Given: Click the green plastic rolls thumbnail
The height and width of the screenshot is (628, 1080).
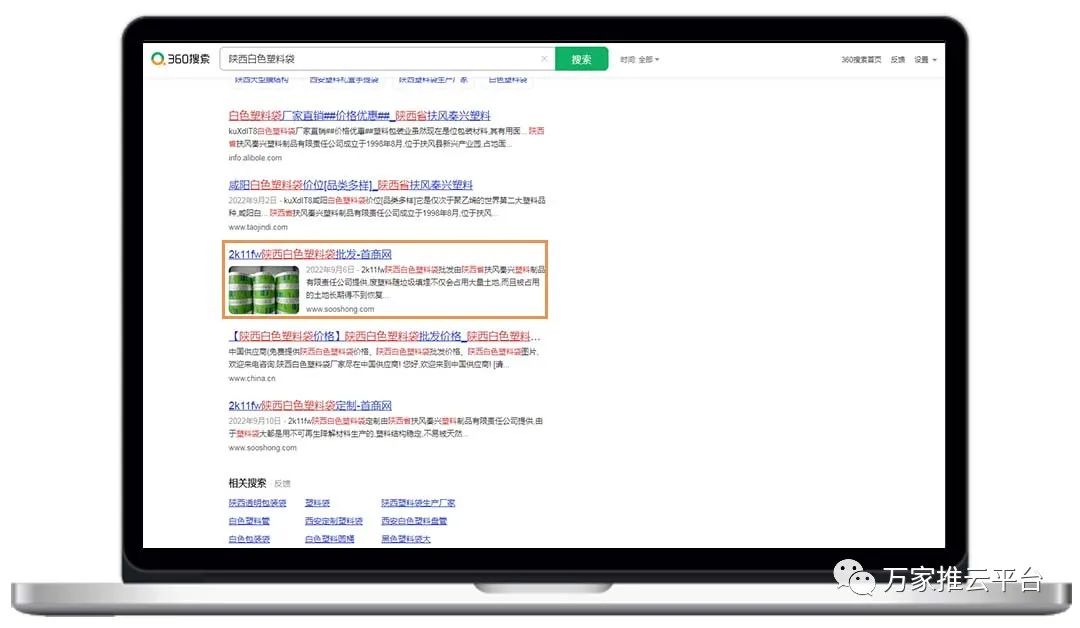Looking at the screenshot, I should click(265, 290).
